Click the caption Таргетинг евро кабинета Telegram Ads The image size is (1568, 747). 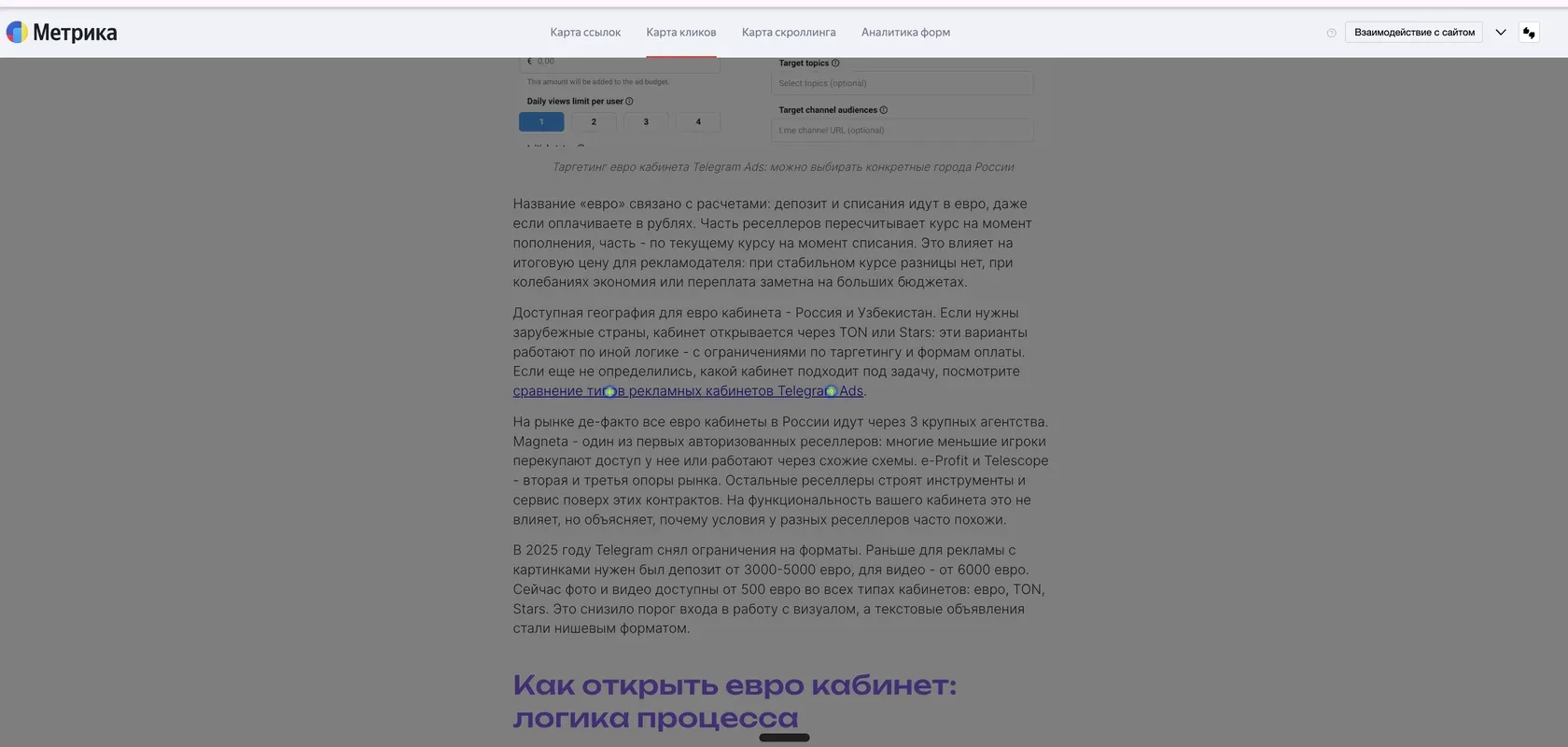(x=783, y=167)
